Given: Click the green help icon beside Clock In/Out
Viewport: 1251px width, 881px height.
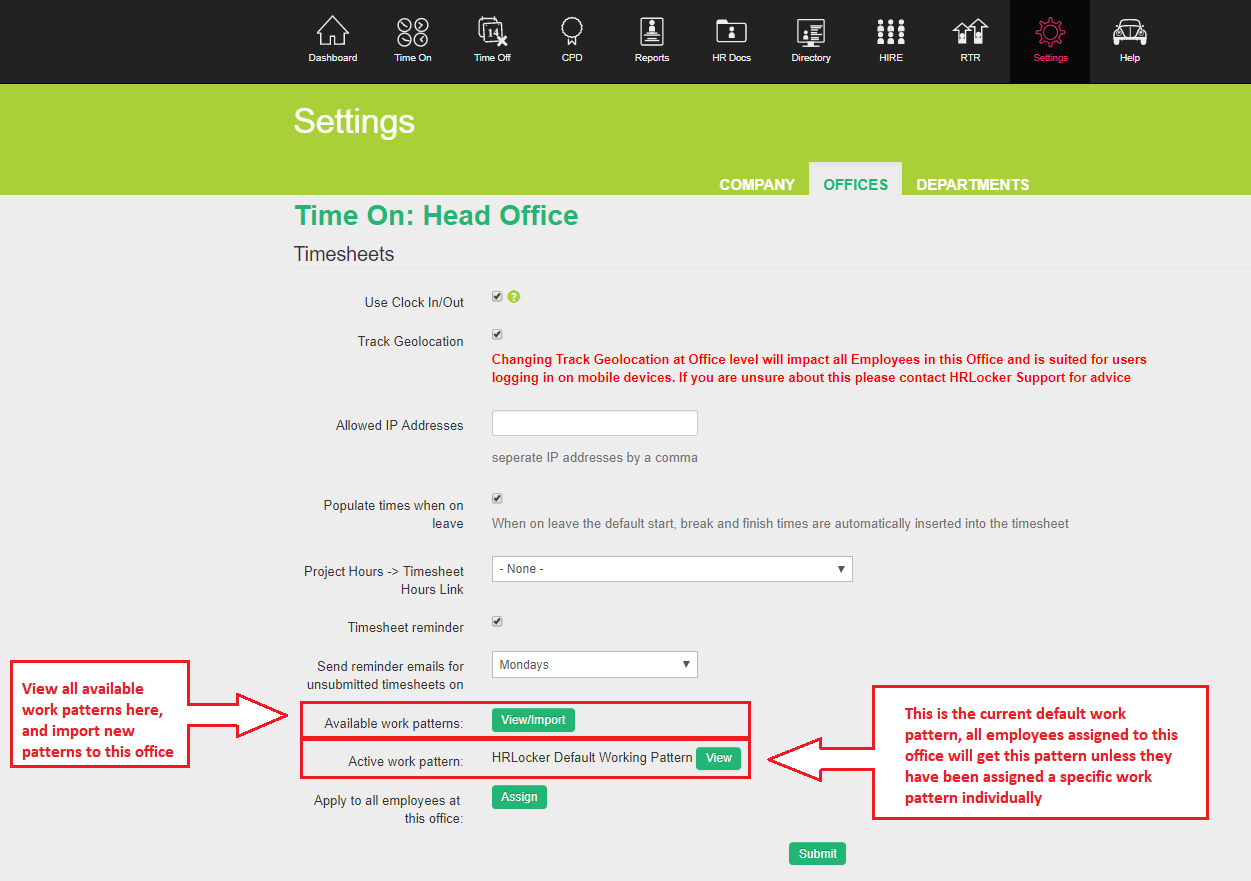Looking at the screenshot, I should [x=514, y=297].
